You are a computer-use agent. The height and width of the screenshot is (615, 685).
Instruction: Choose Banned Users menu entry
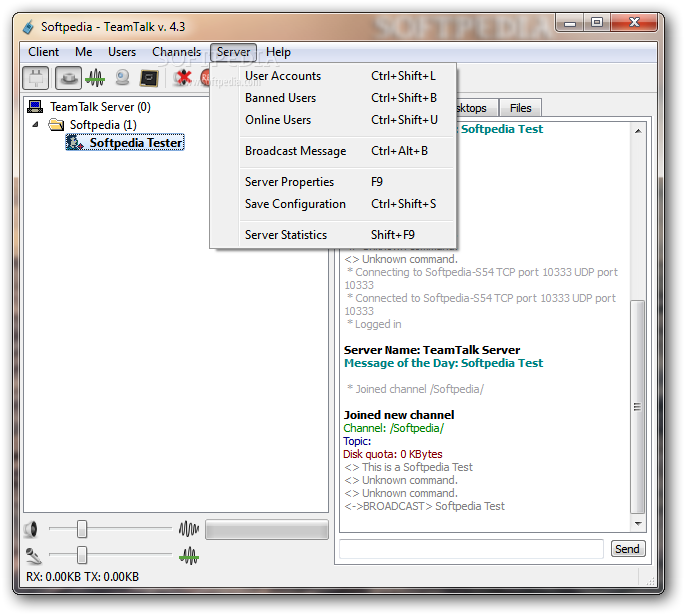pos(334,98)
